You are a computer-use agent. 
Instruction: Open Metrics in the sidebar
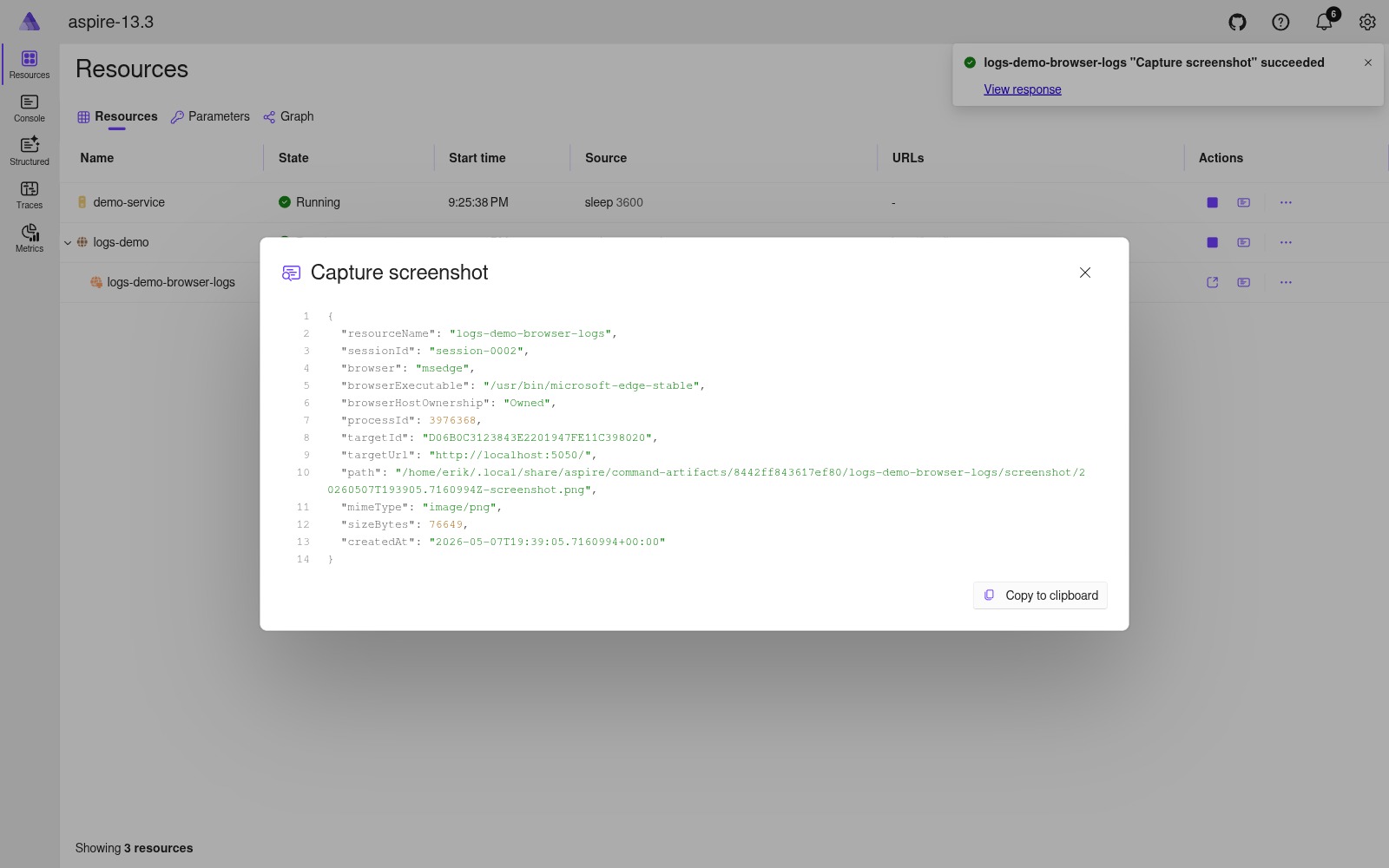click(30, 239)
